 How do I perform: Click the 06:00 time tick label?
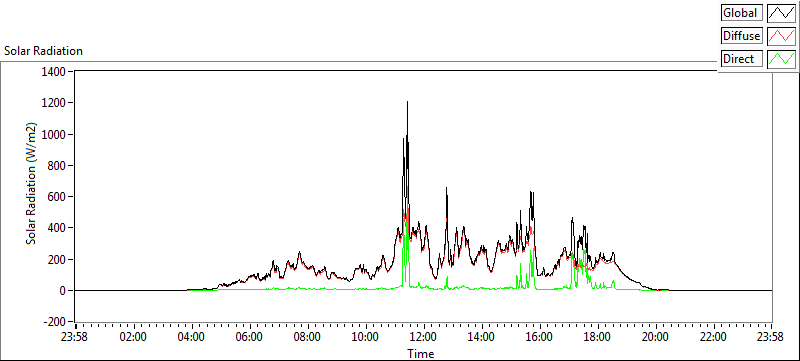click(x=249, y=337)
